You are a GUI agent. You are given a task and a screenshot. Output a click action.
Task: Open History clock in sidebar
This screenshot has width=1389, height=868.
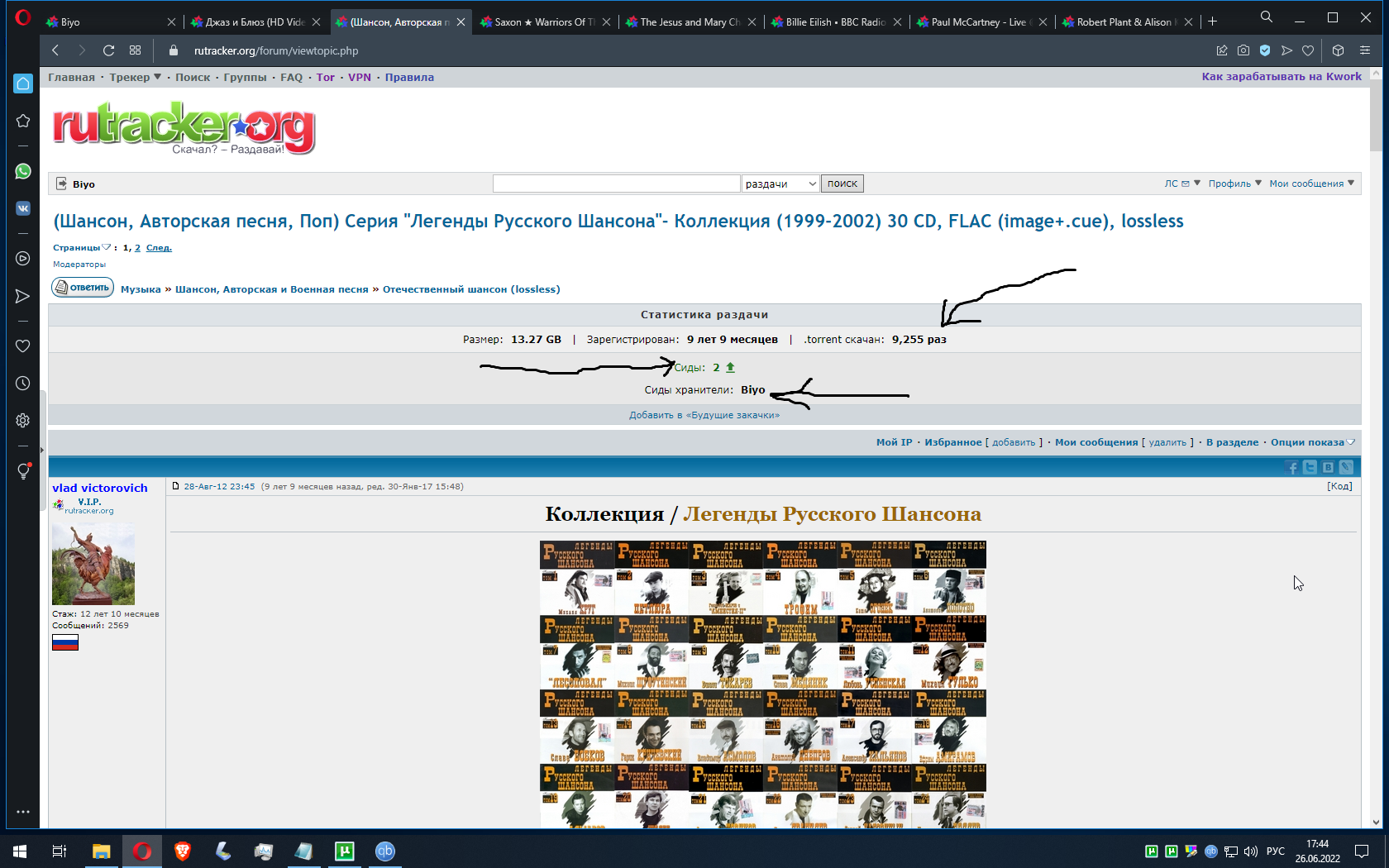click(23, 384)
